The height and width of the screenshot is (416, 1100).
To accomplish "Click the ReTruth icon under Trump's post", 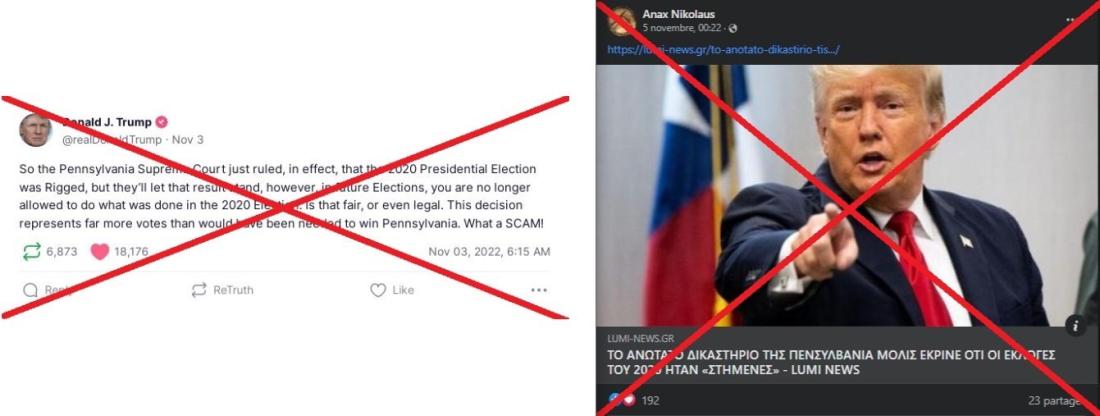I will pyautogui.click(x=199, y=290).
